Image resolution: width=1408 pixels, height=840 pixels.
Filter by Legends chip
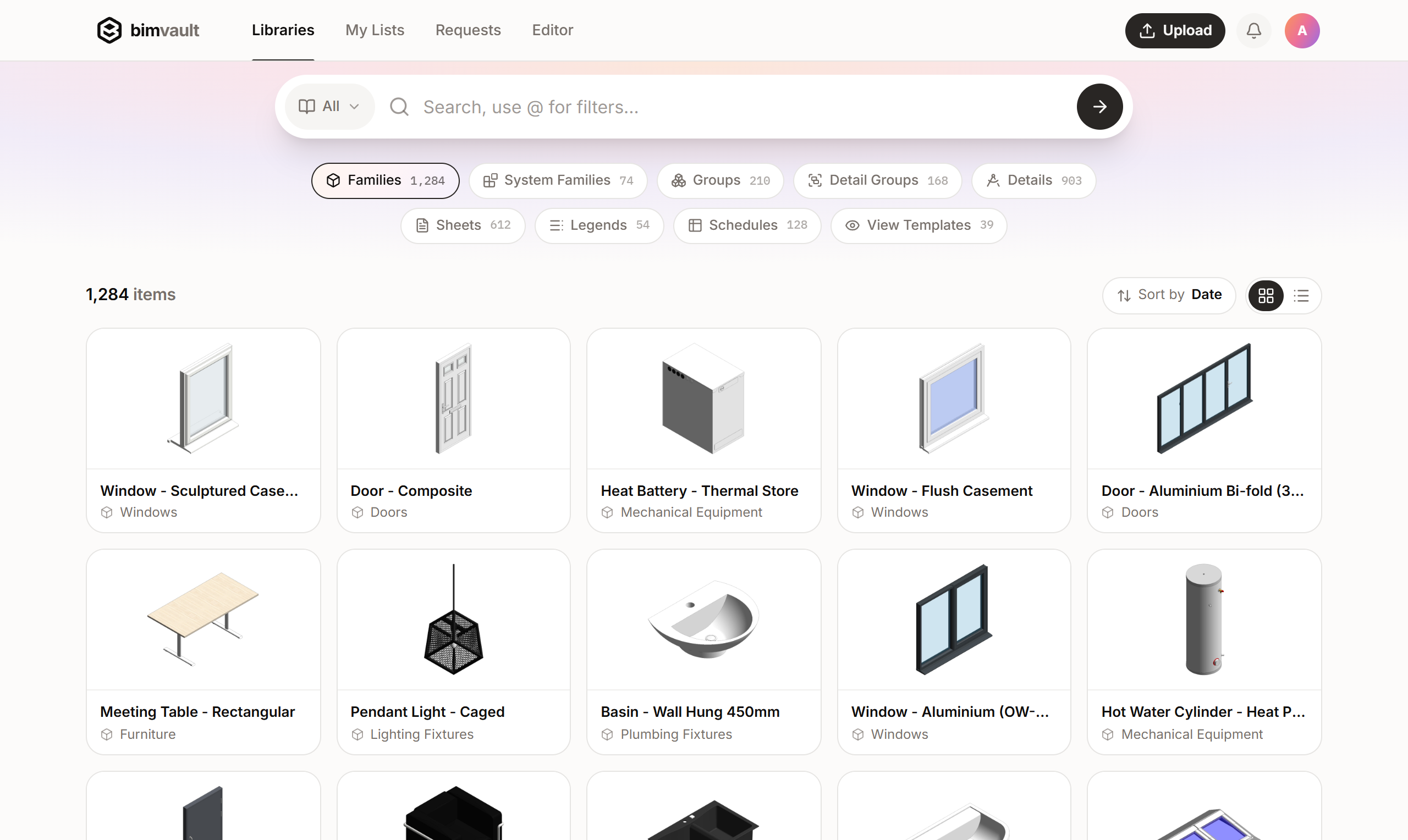(599, 226)
